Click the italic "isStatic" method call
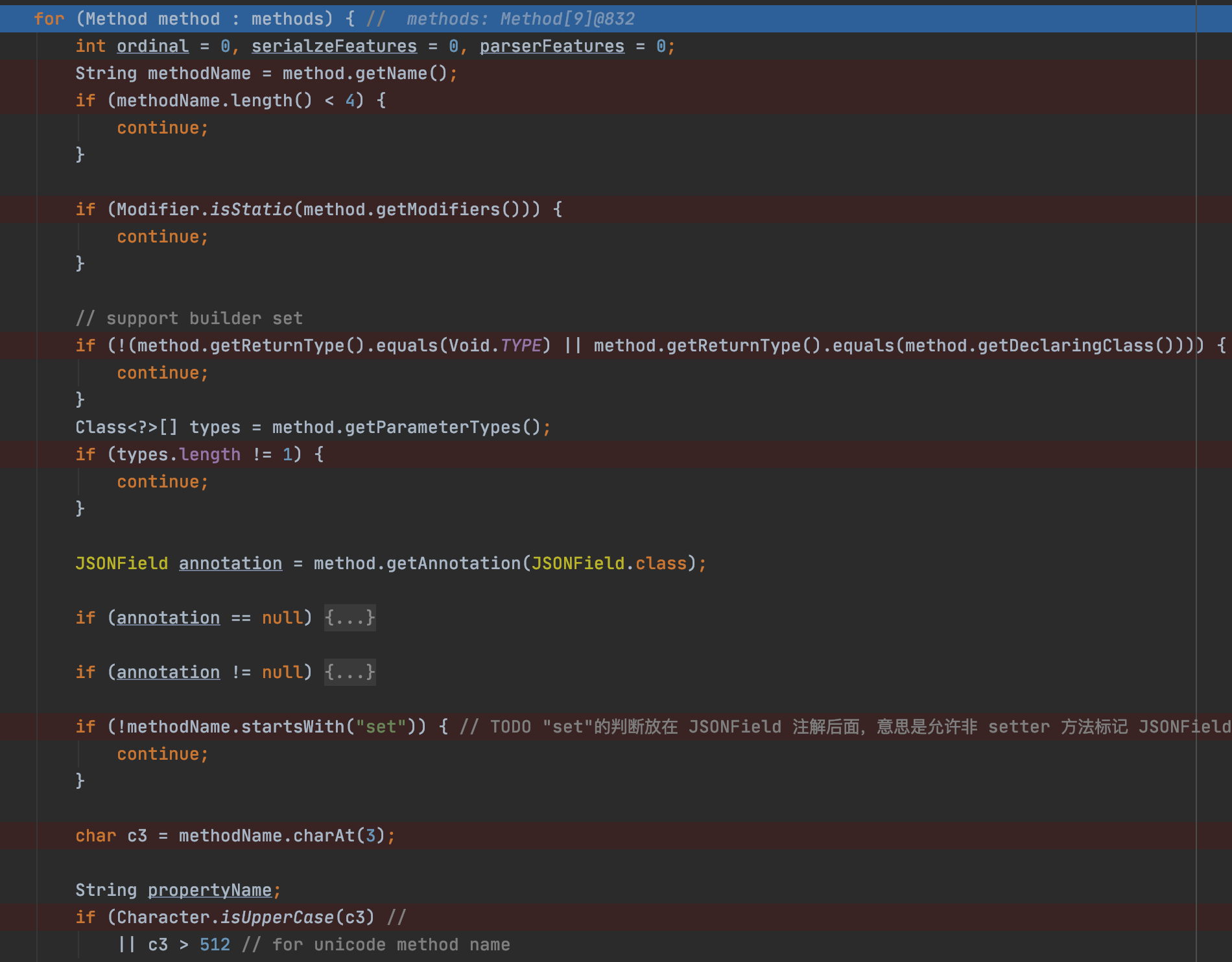This screenshot has height=962, width=1232. (251, 209)
